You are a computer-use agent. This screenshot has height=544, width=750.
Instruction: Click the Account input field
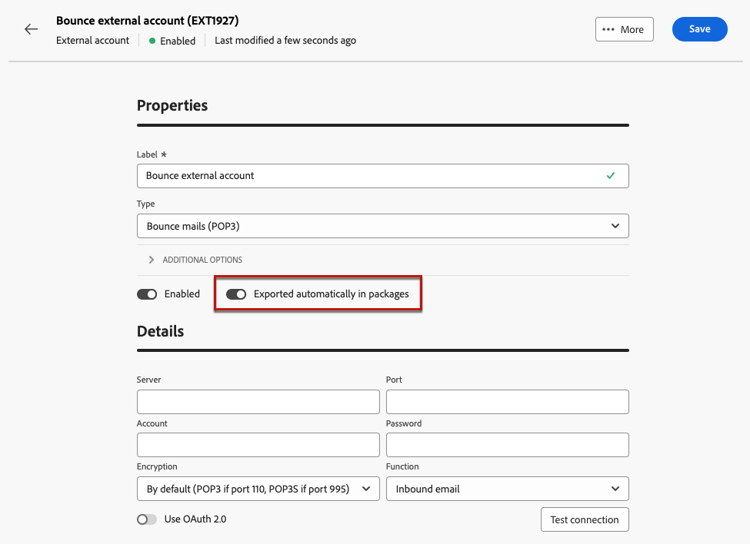pos(258,444)
